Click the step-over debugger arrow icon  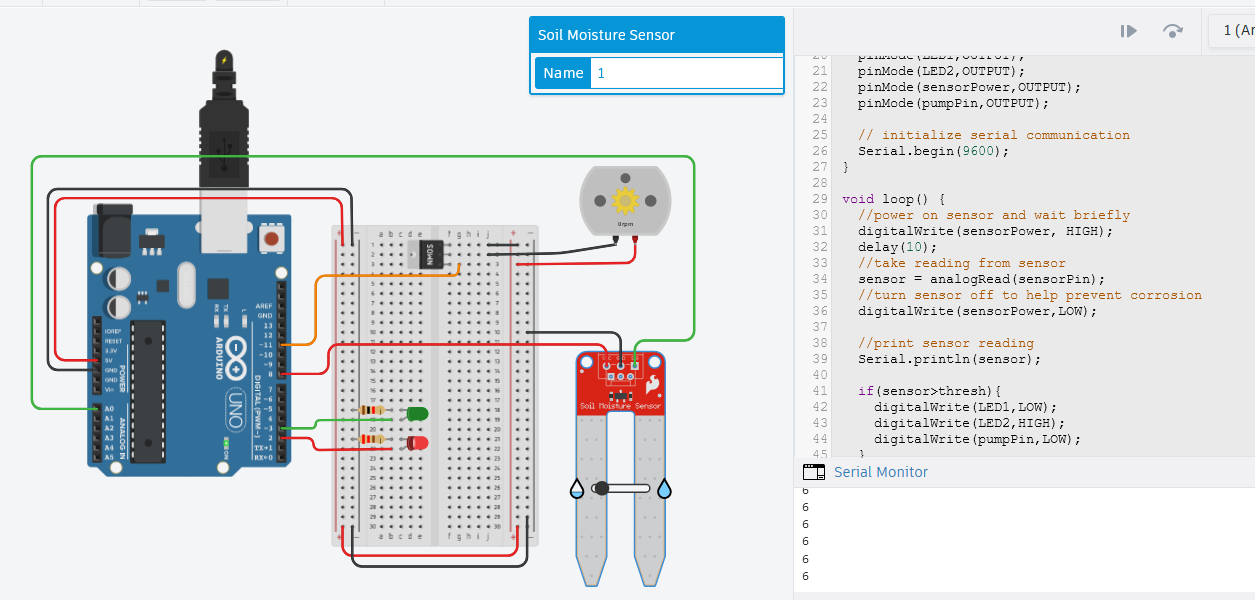coord(1173,31)
